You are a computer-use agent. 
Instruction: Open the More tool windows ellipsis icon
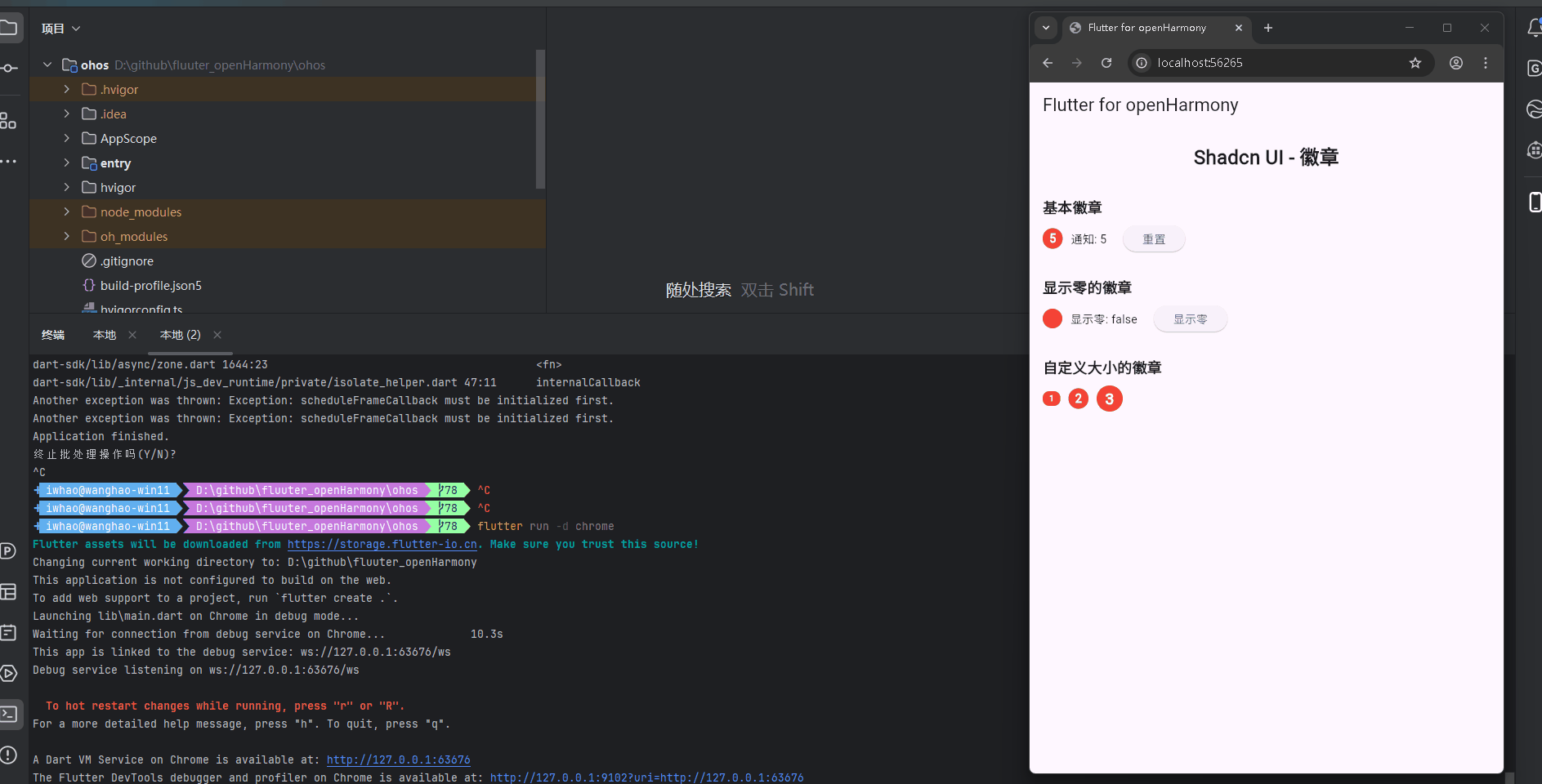coord(8,162)
